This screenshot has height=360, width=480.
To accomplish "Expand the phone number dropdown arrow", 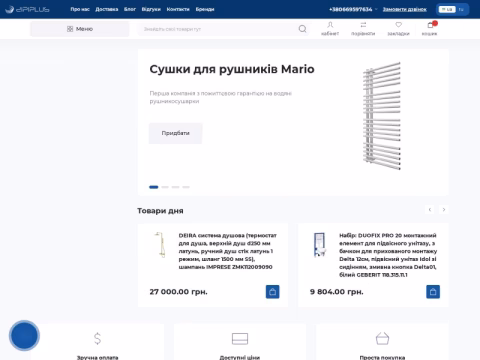I will click(x=376, y=9).
